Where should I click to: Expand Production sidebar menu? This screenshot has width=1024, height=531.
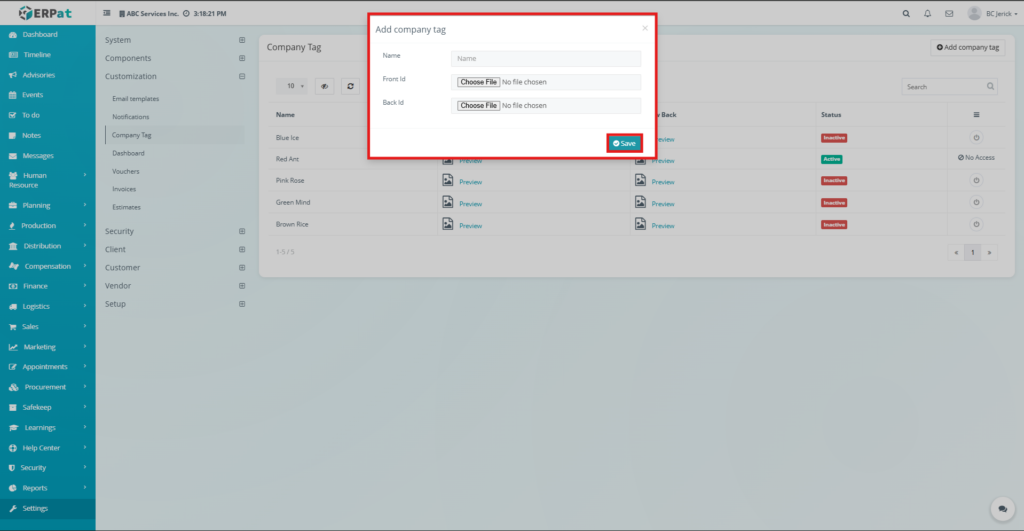pyautogui.click(x=48, y=225)
